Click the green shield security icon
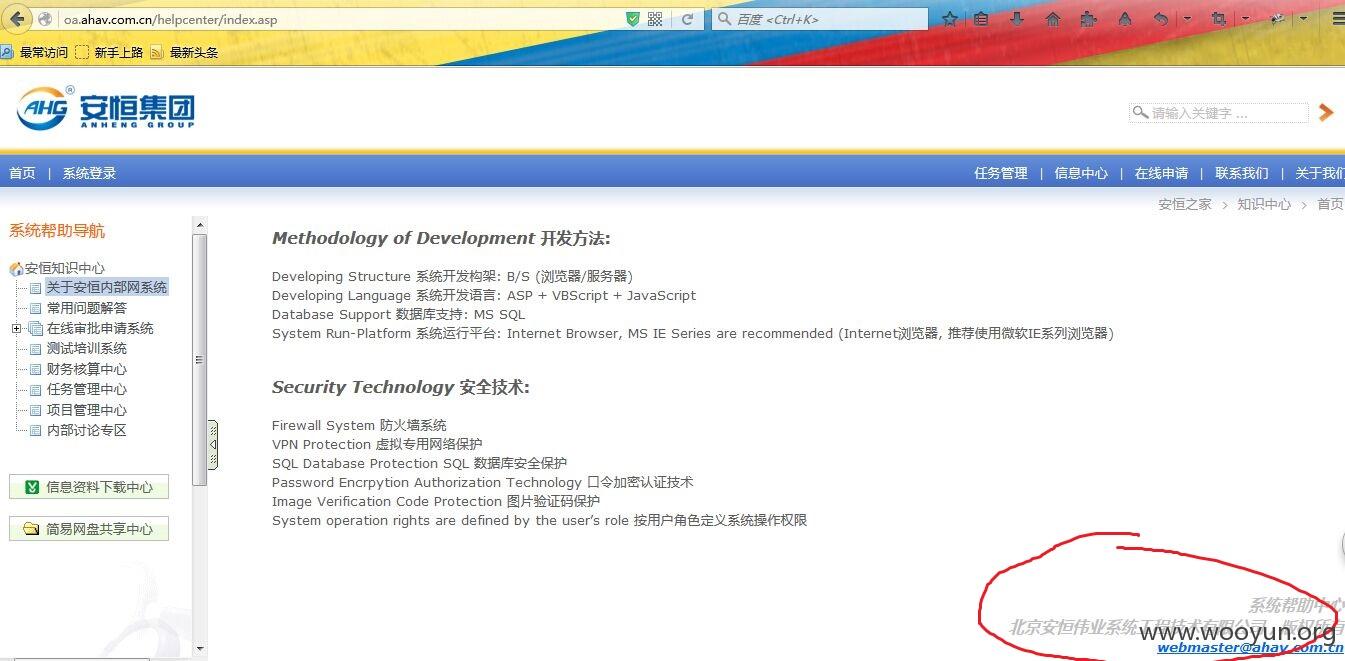The width and height of the screenshot is (1345, 661). pos(632,19)
